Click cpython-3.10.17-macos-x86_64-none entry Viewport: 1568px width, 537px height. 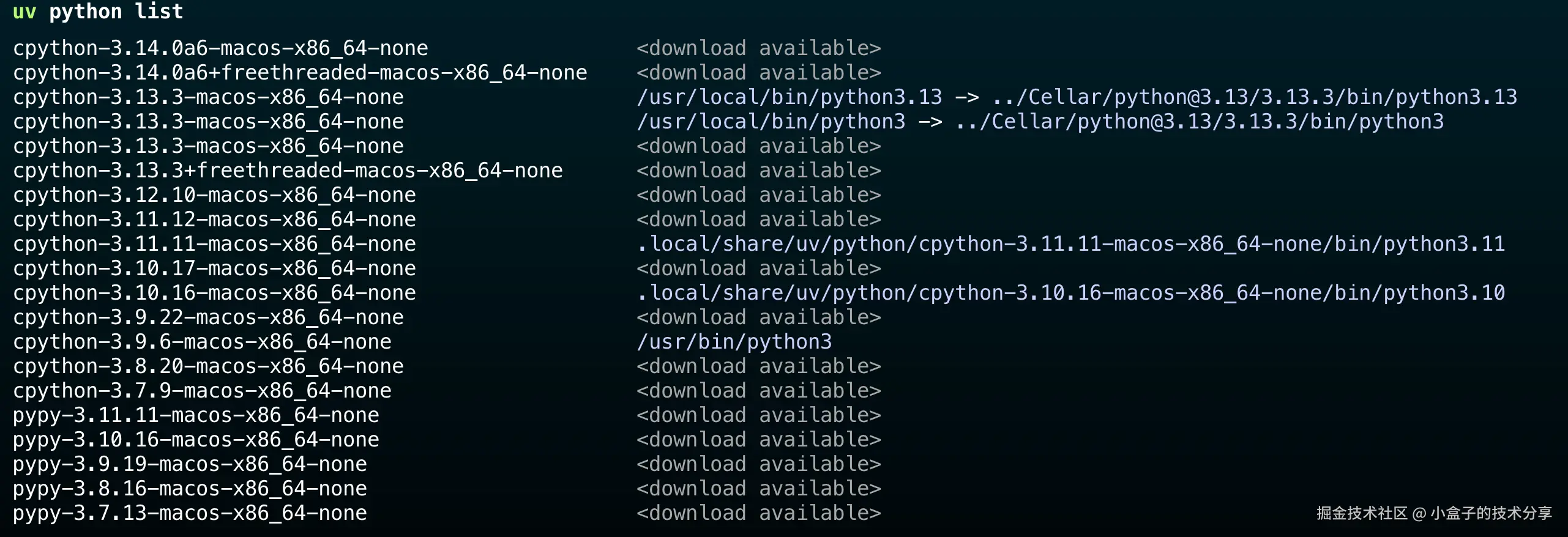214,268
